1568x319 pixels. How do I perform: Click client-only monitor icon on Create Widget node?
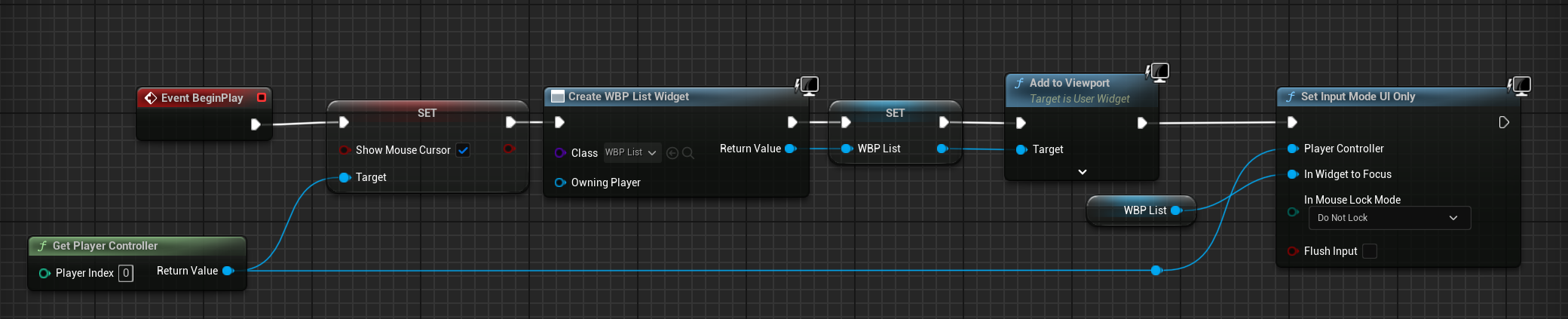click(809, 86)
